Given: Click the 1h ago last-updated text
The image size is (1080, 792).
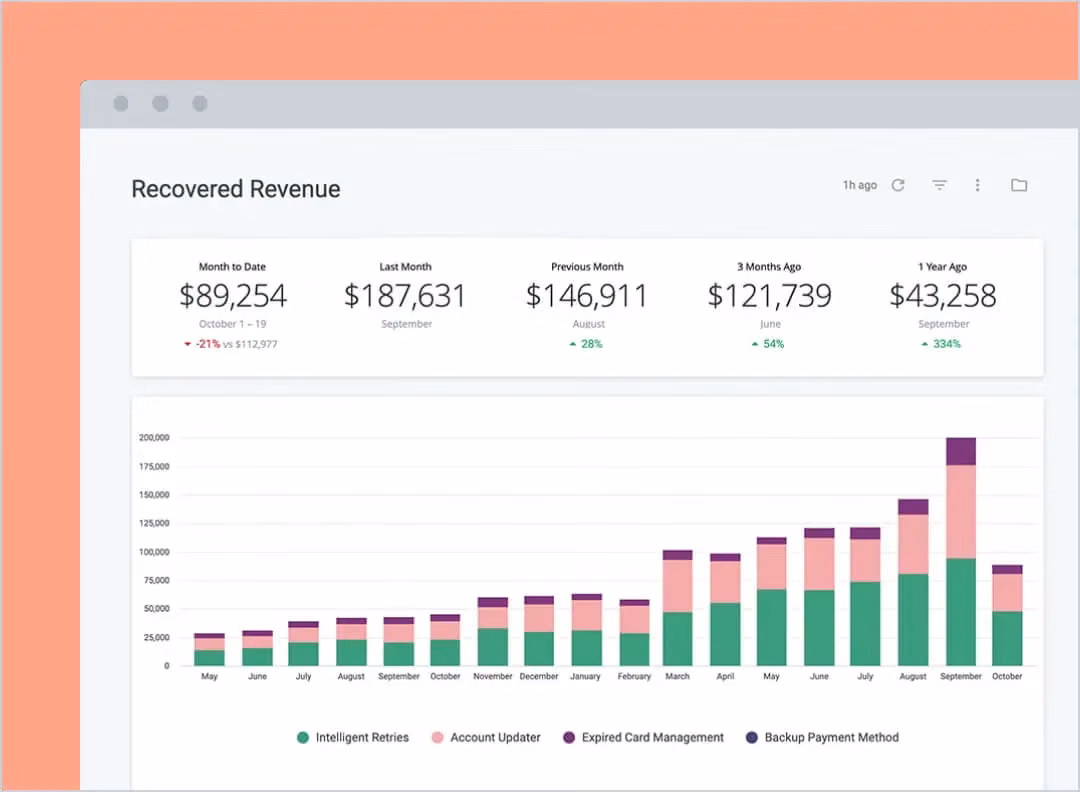Looking at the screenshot, I should click(859, 185).
